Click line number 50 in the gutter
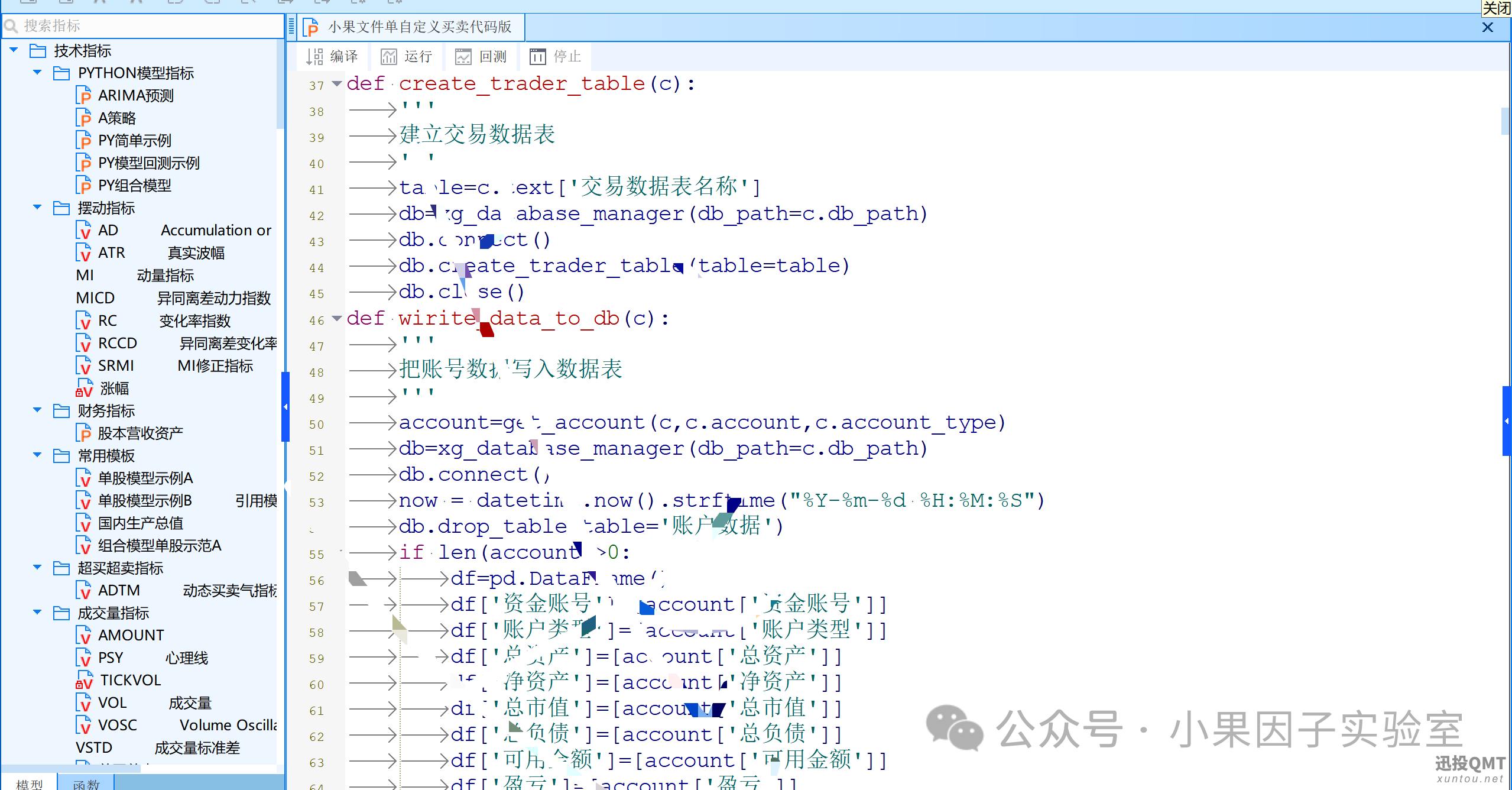This screenshot has height=790, width=1512. coord(317,425)
